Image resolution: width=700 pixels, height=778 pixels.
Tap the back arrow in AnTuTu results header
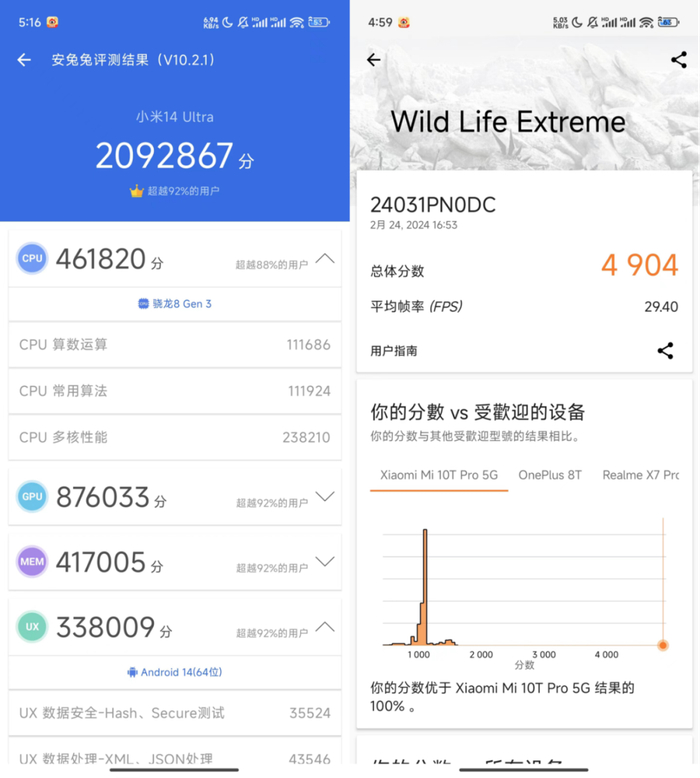(x=24, y=60)
